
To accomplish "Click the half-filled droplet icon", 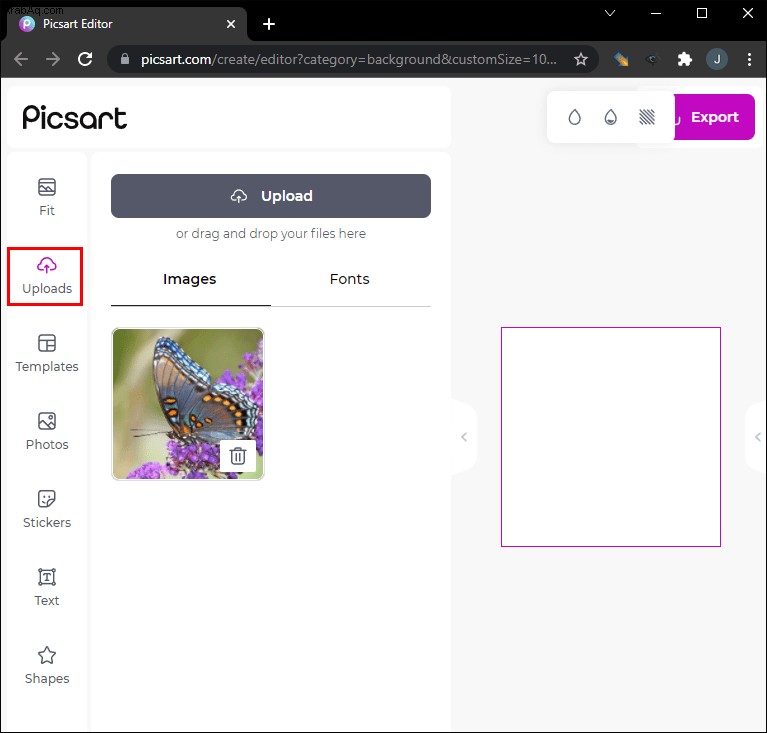I will pos(610,117).
